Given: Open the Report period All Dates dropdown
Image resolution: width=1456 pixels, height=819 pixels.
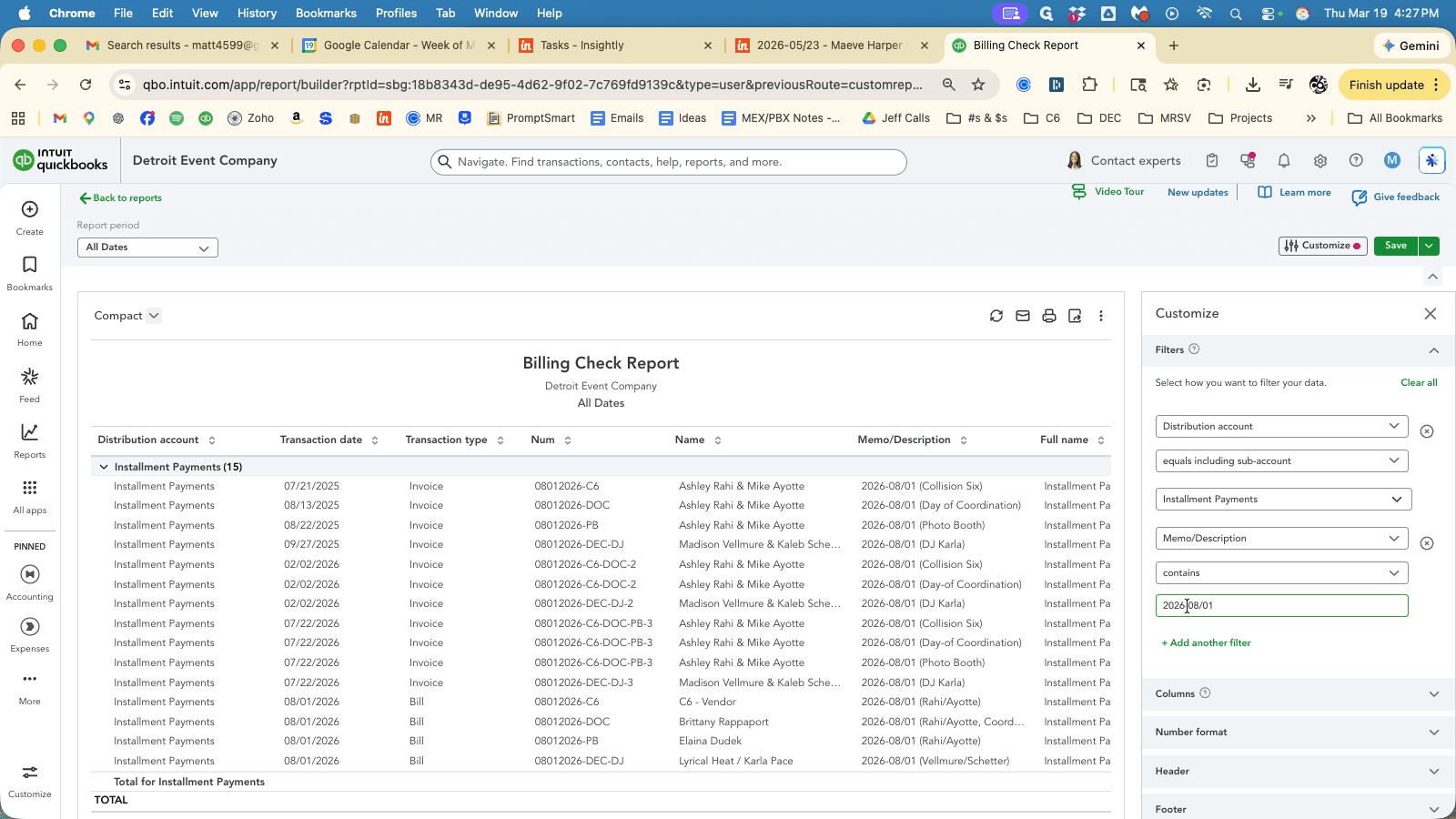Looking at the screenshot, I should (147, 248).
